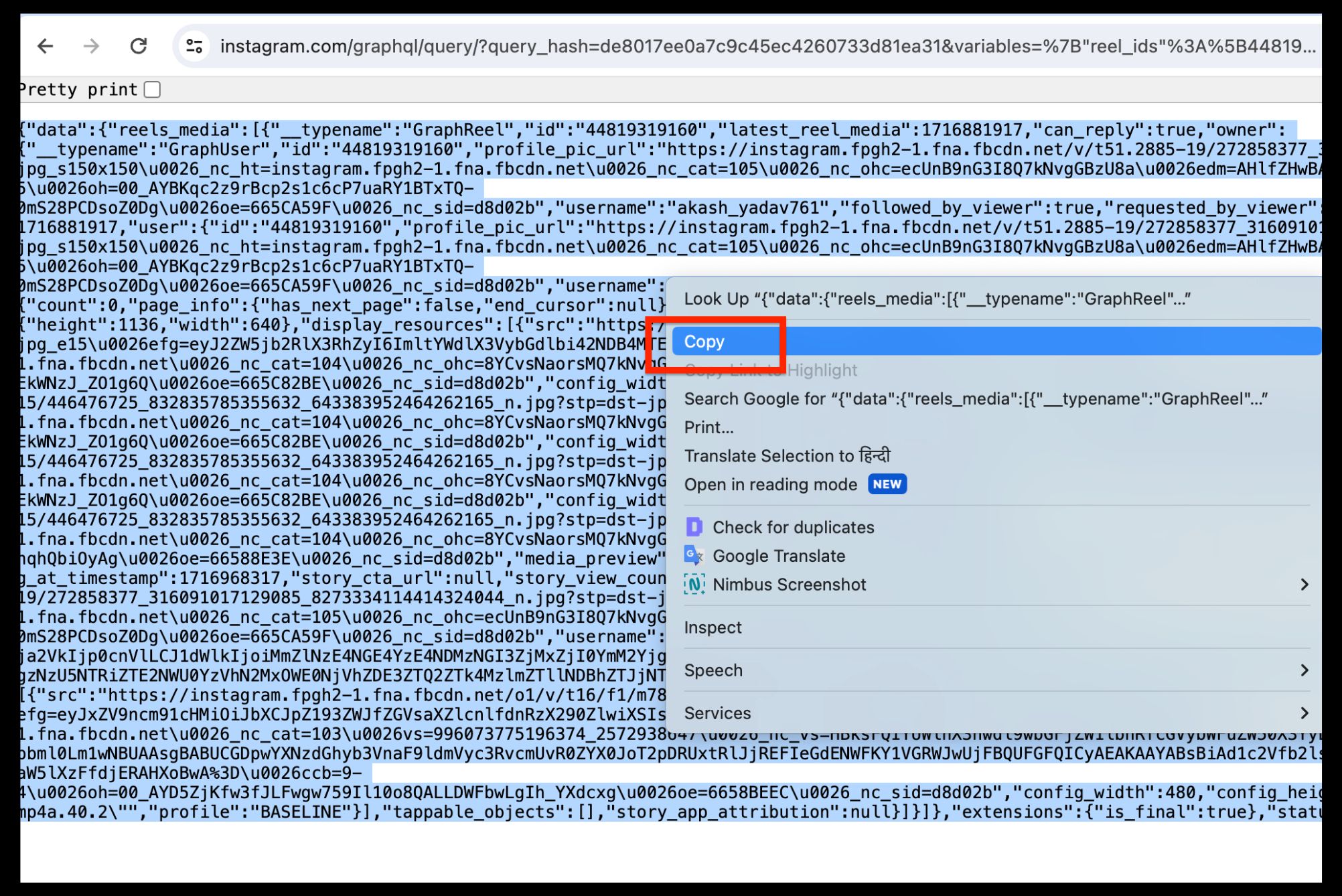
Task: Click the browser forward arrow
Action: tap(91, 46)
